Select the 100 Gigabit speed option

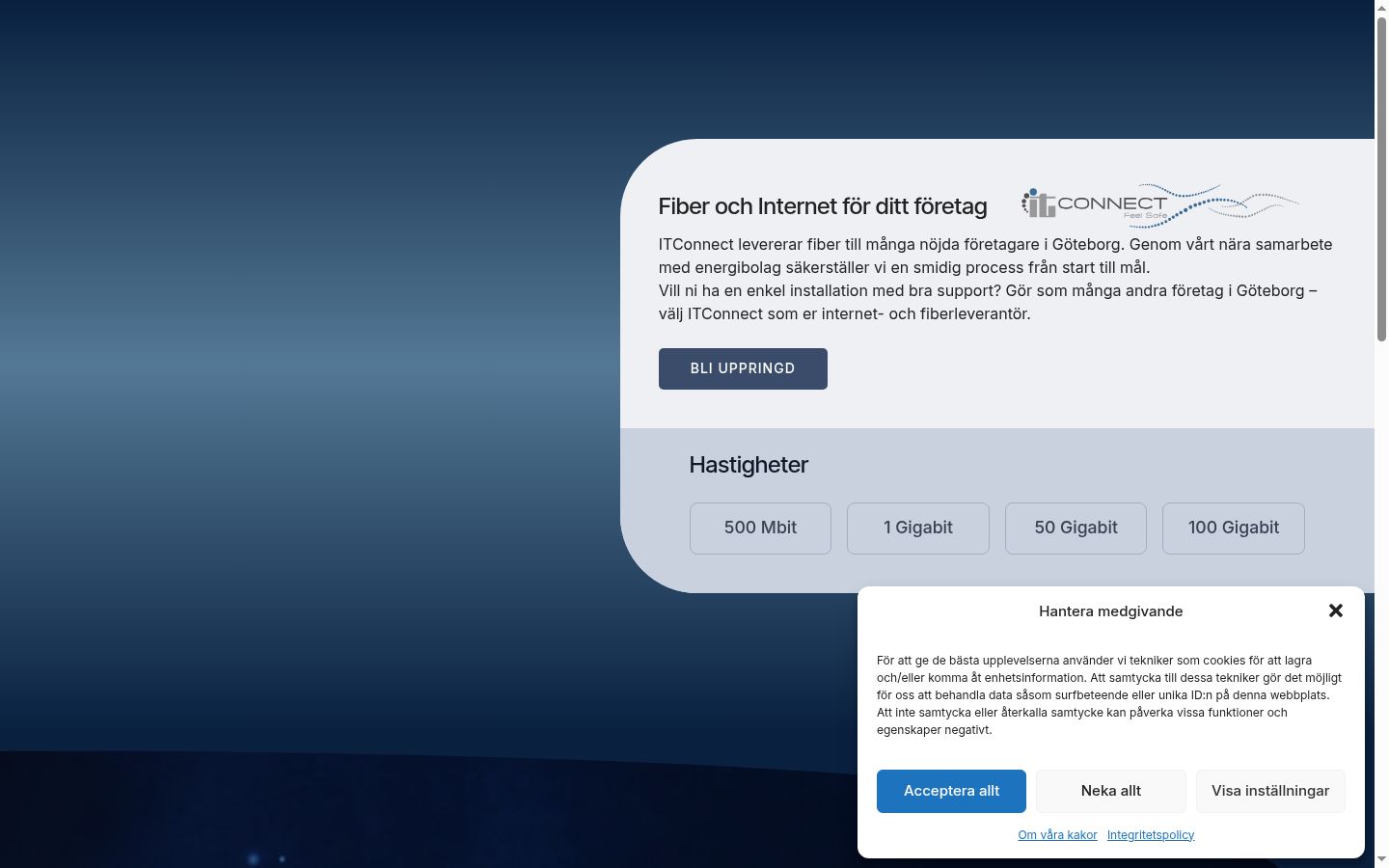pos(1234,528)
